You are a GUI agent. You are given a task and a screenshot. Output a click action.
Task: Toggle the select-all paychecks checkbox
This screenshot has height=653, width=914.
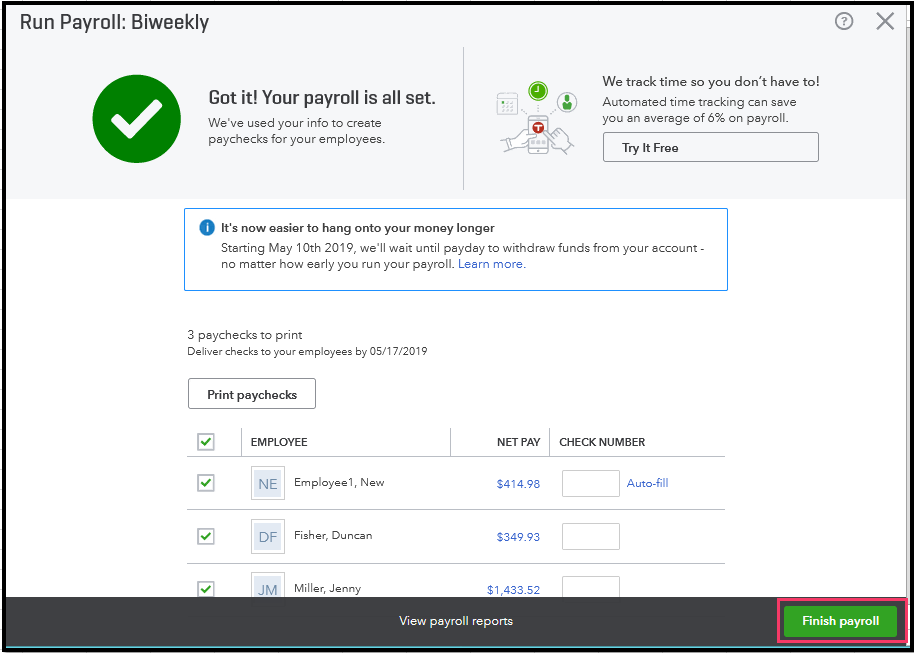[206, 441]
